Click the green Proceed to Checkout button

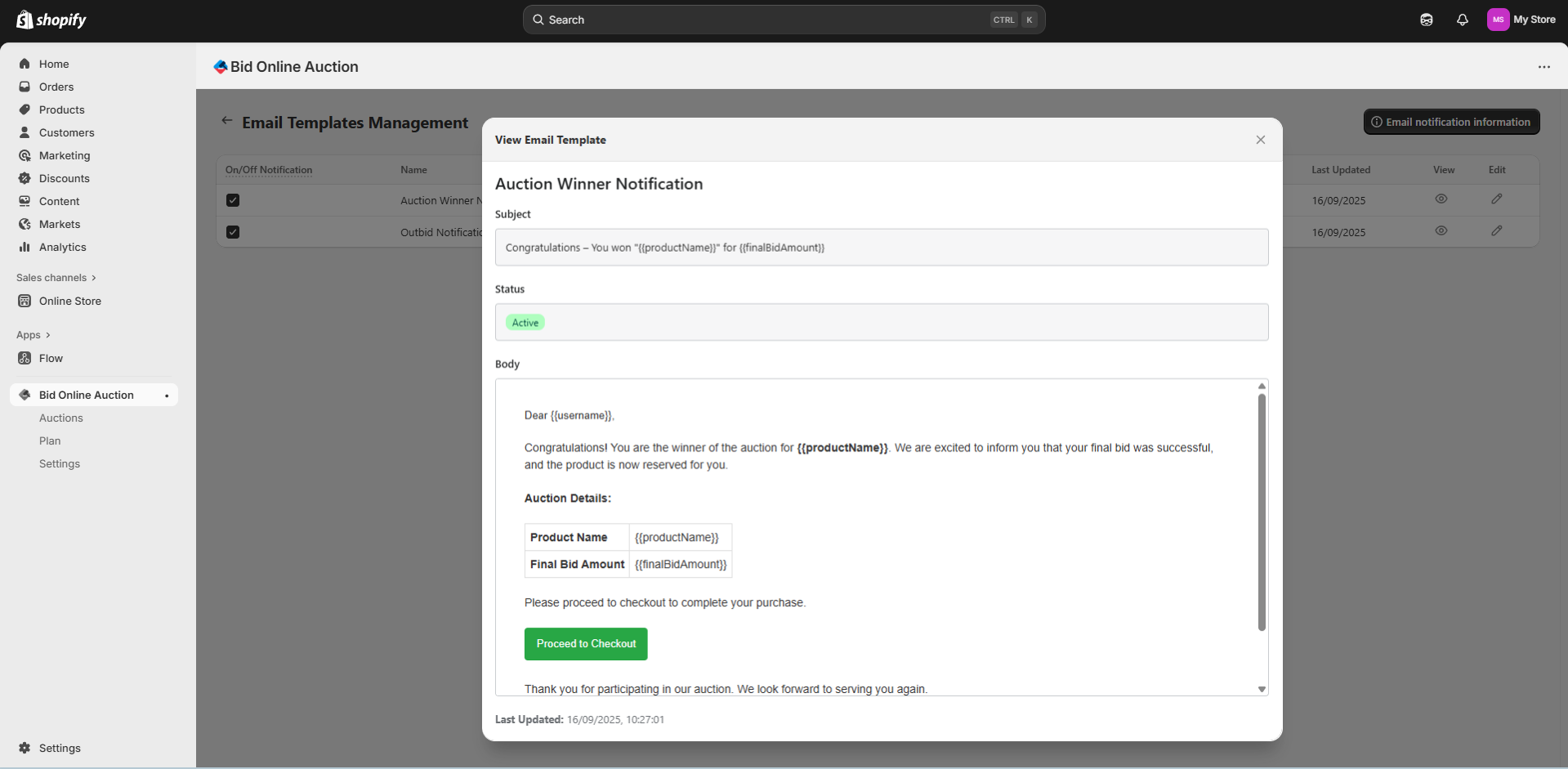[586, 644]
